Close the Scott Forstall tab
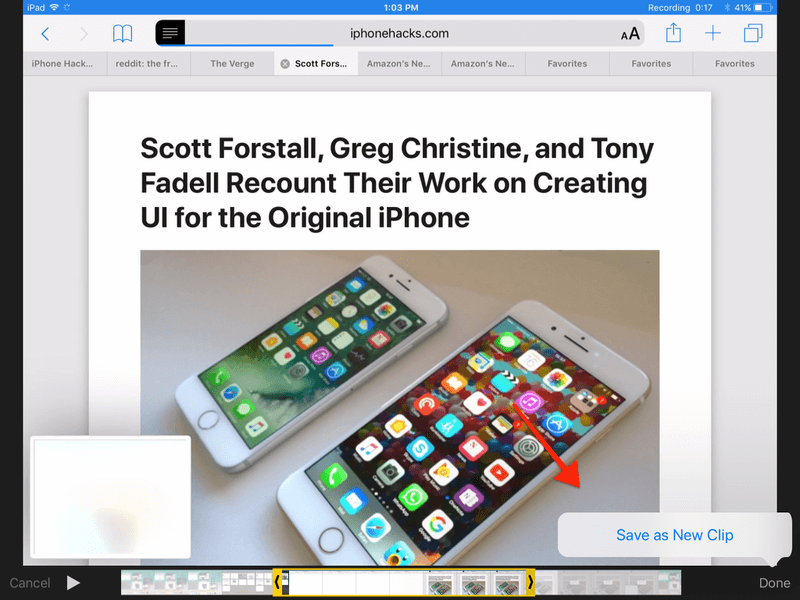Screen dimensions: 800x600 tap(285, 64)
